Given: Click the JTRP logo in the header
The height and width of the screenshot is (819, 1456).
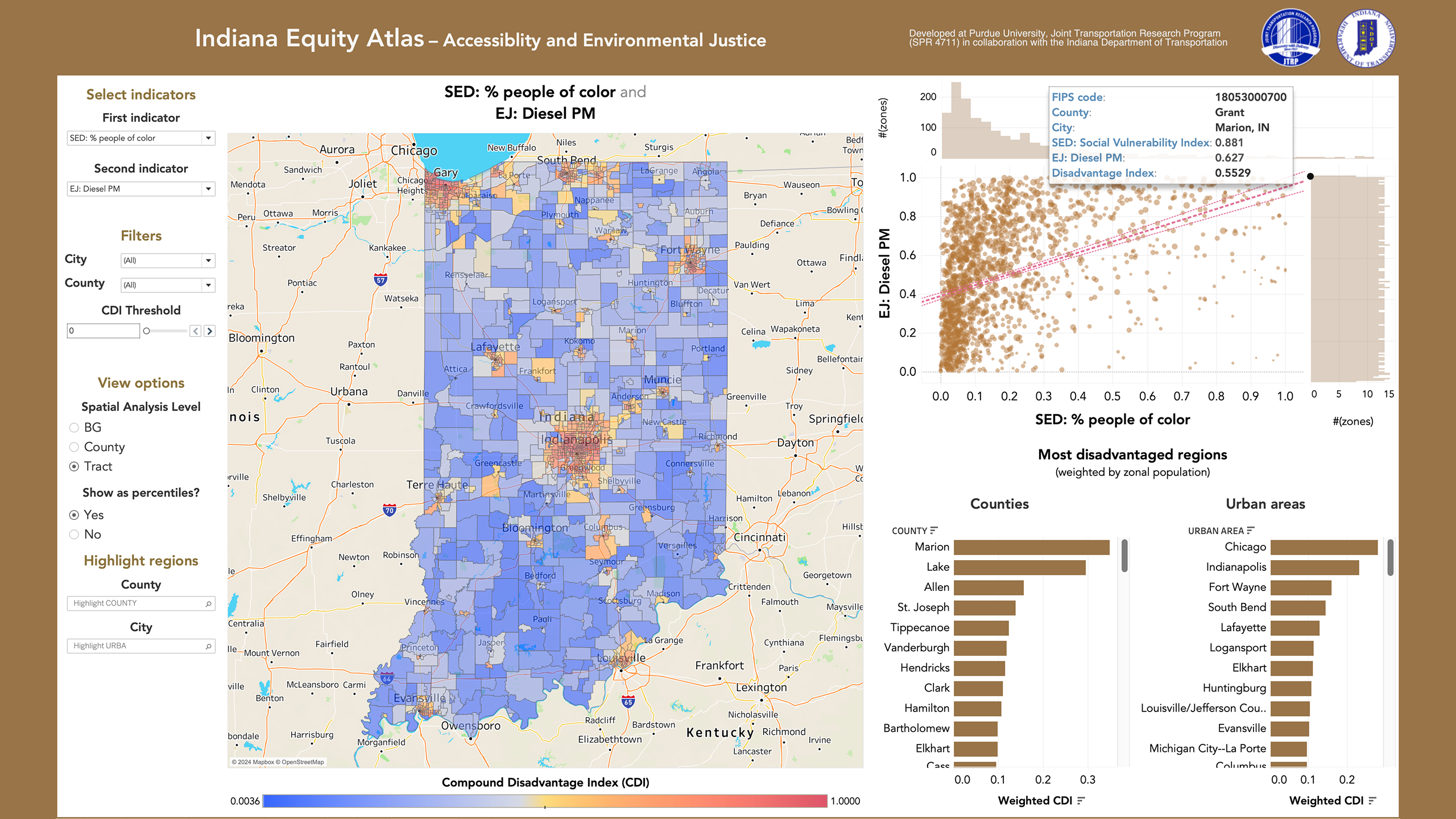Looking at the screenshot, I should point(1290,38).
